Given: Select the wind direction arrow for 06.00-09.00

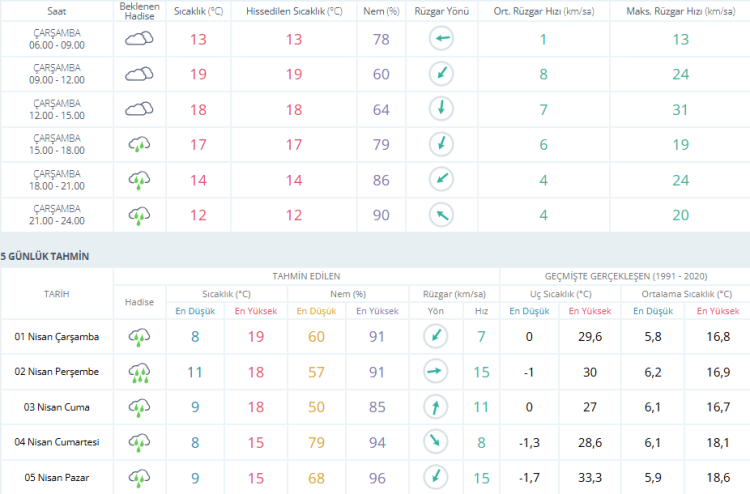Looking at the screenshot, I should [440, 39].
